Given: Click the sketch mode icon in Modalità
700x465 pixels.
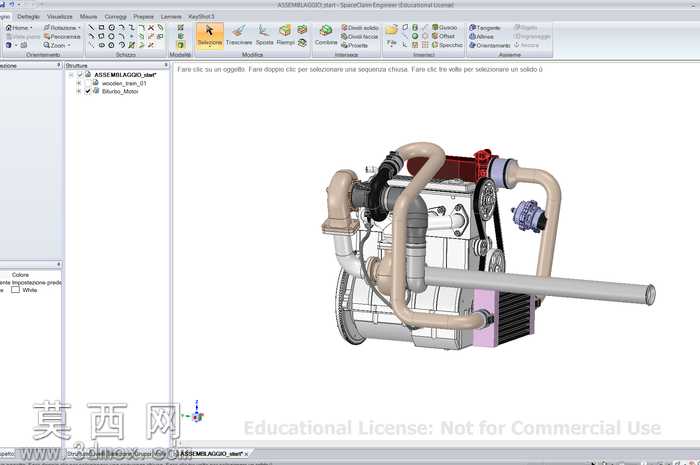Looking at the screenshot, I should [x=180, y=28].
